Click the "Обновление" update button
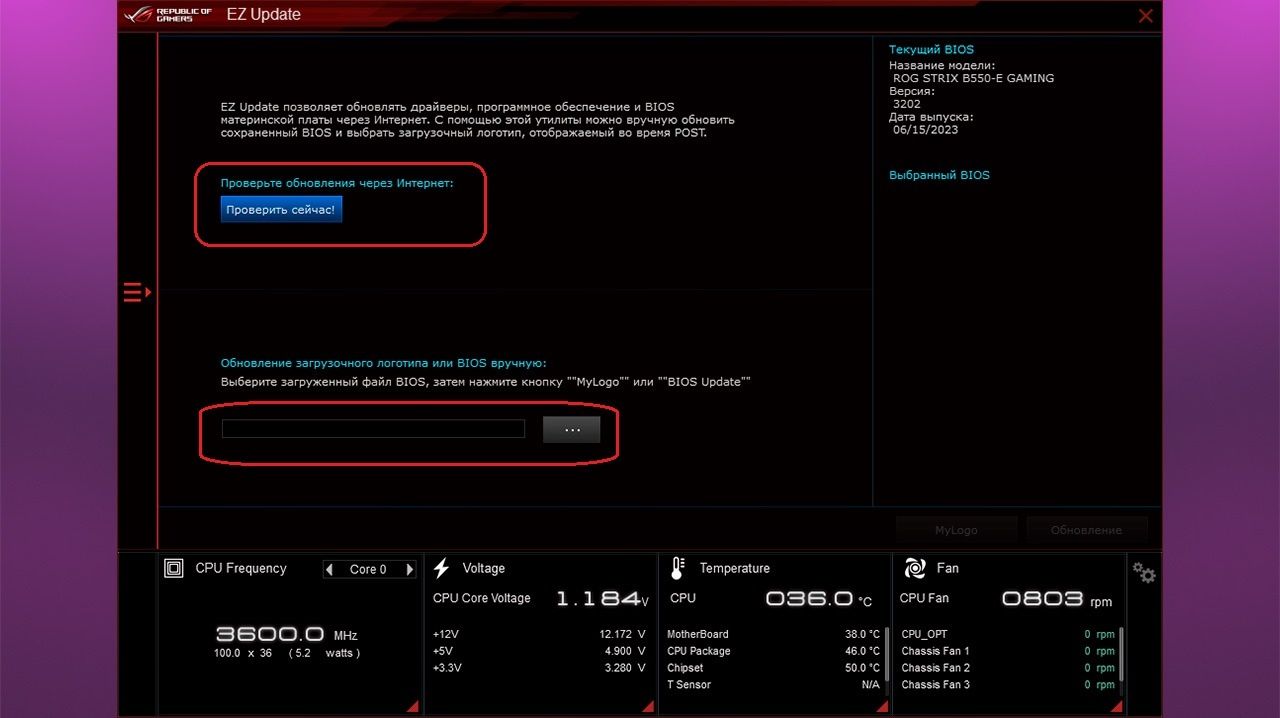Viewport: 1280px width, 718px height. pos(1086,530)
